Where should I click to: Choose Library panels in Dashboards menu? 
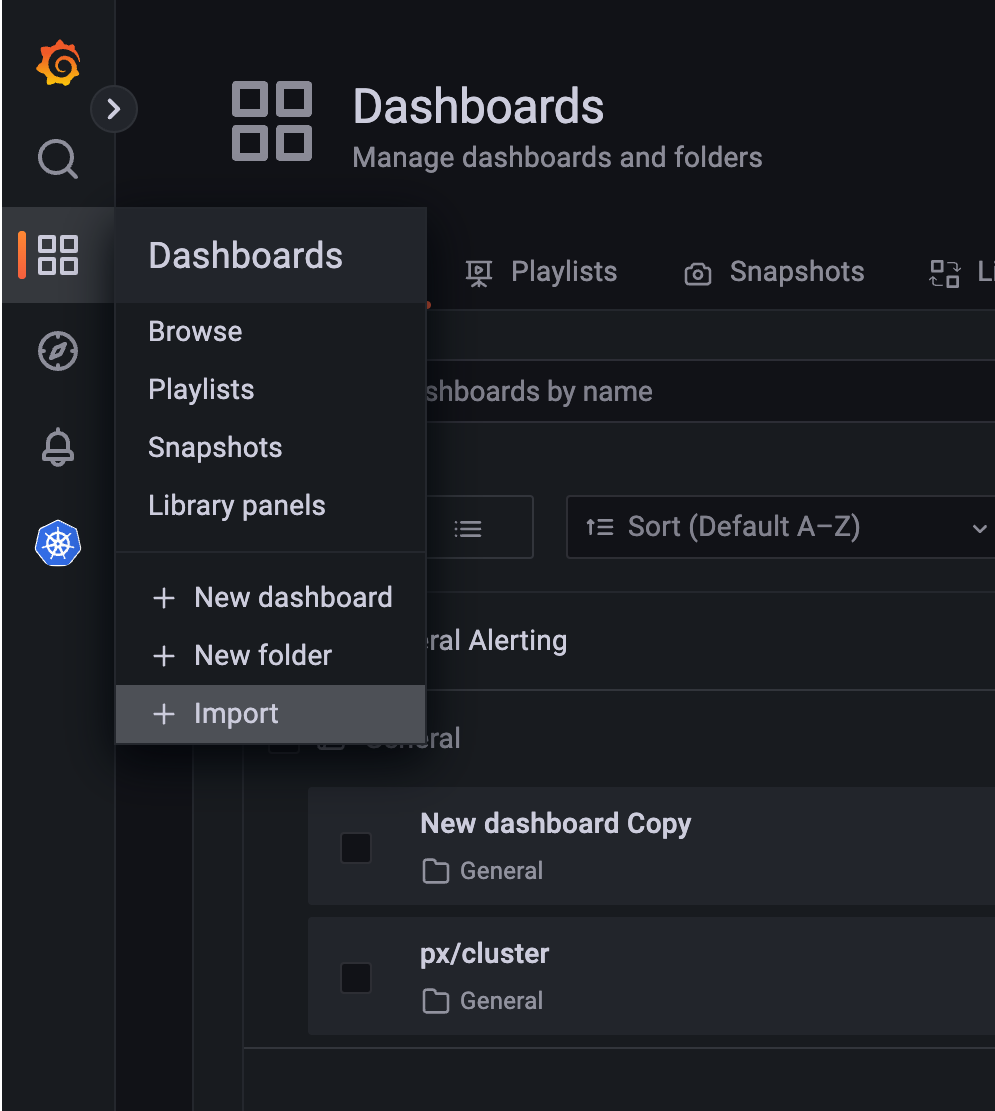(237, 505)
